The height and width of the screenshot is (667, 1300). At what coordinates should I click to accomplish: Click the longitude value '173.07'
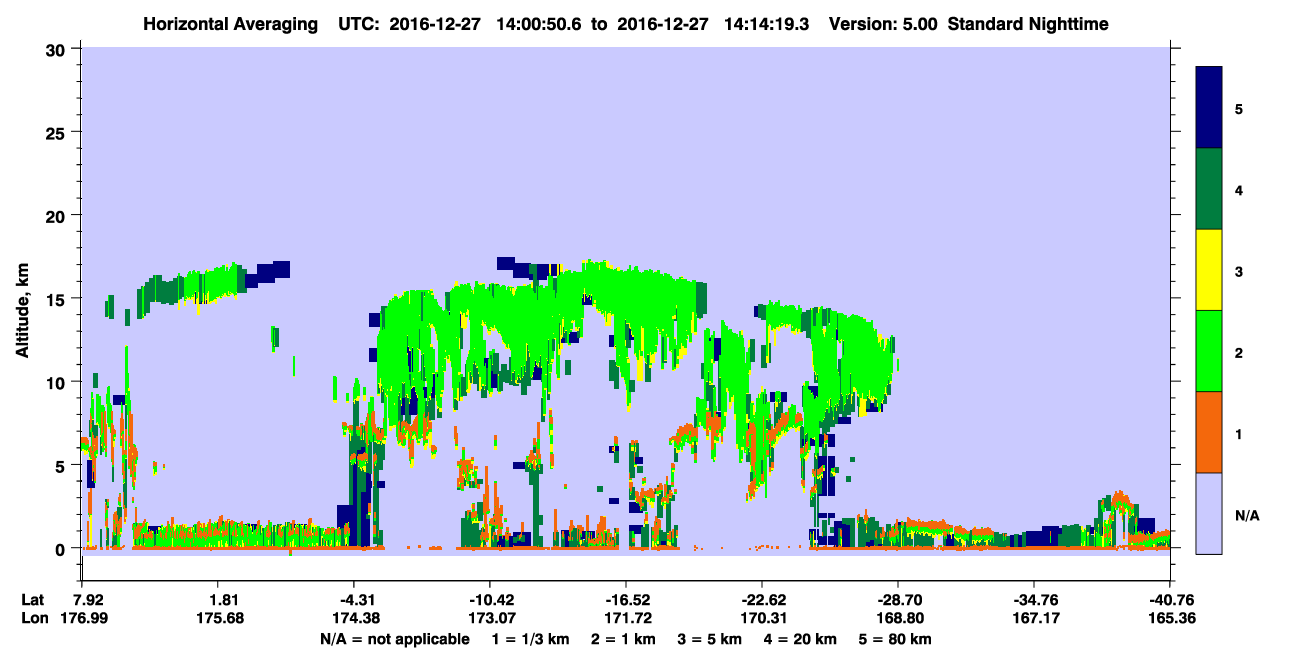pyautogui.click(x=490, y=619)
